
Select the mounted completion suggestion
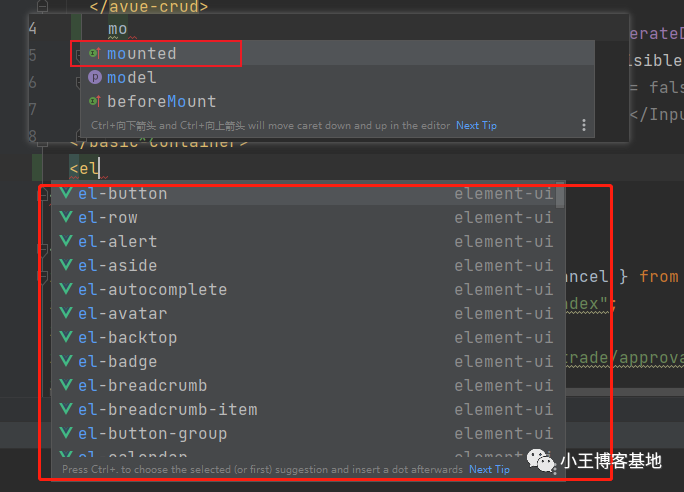pos(337,53)
